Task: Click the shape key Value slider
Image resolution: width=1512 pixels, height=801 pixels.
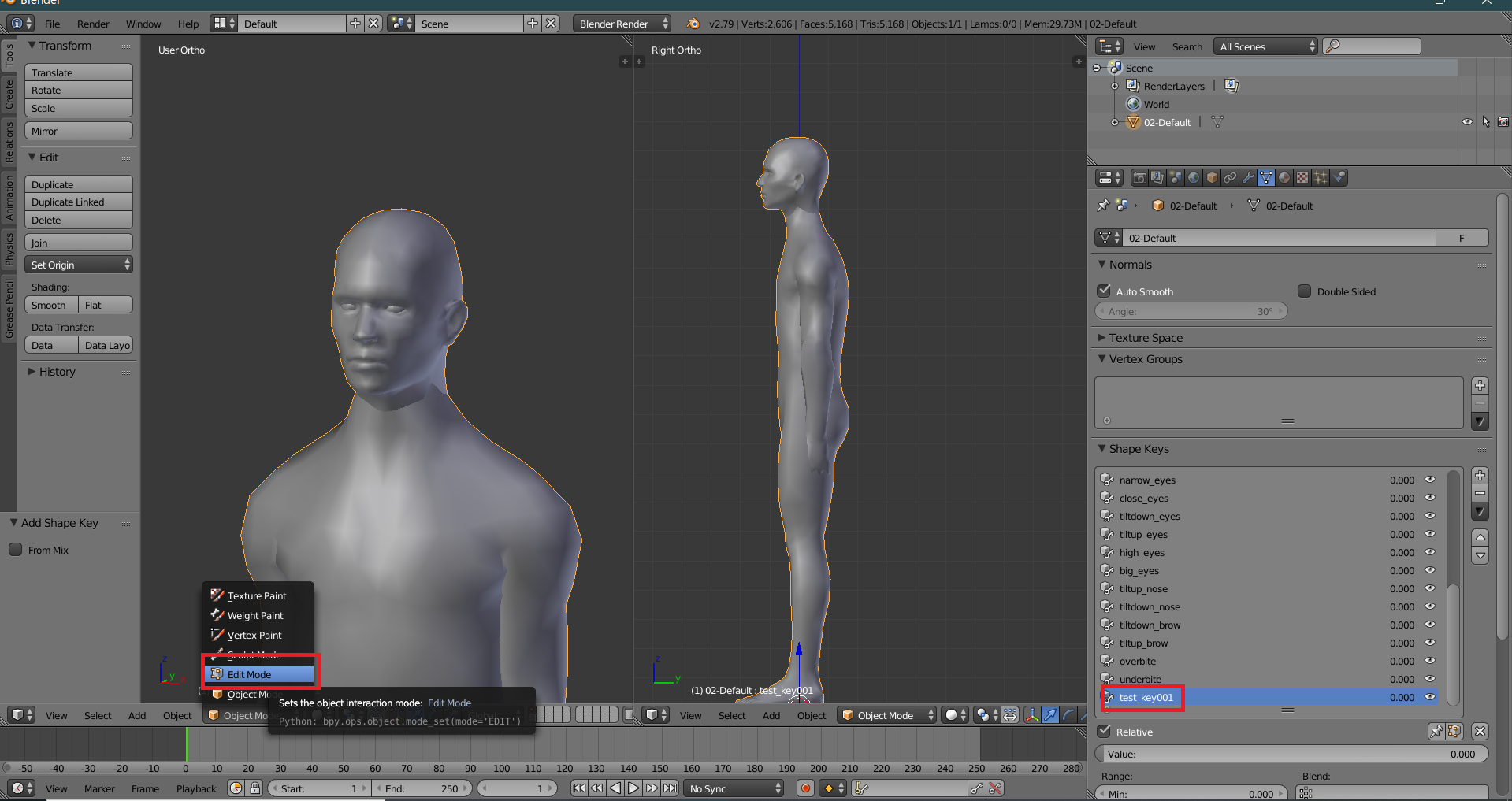Action: pos(1291,754)
